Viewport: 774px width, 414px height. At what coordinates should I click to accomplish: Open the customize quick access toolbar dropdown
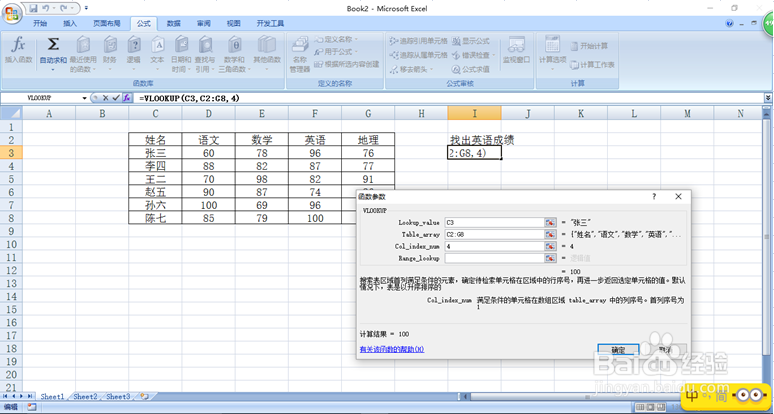coord(86,8)
